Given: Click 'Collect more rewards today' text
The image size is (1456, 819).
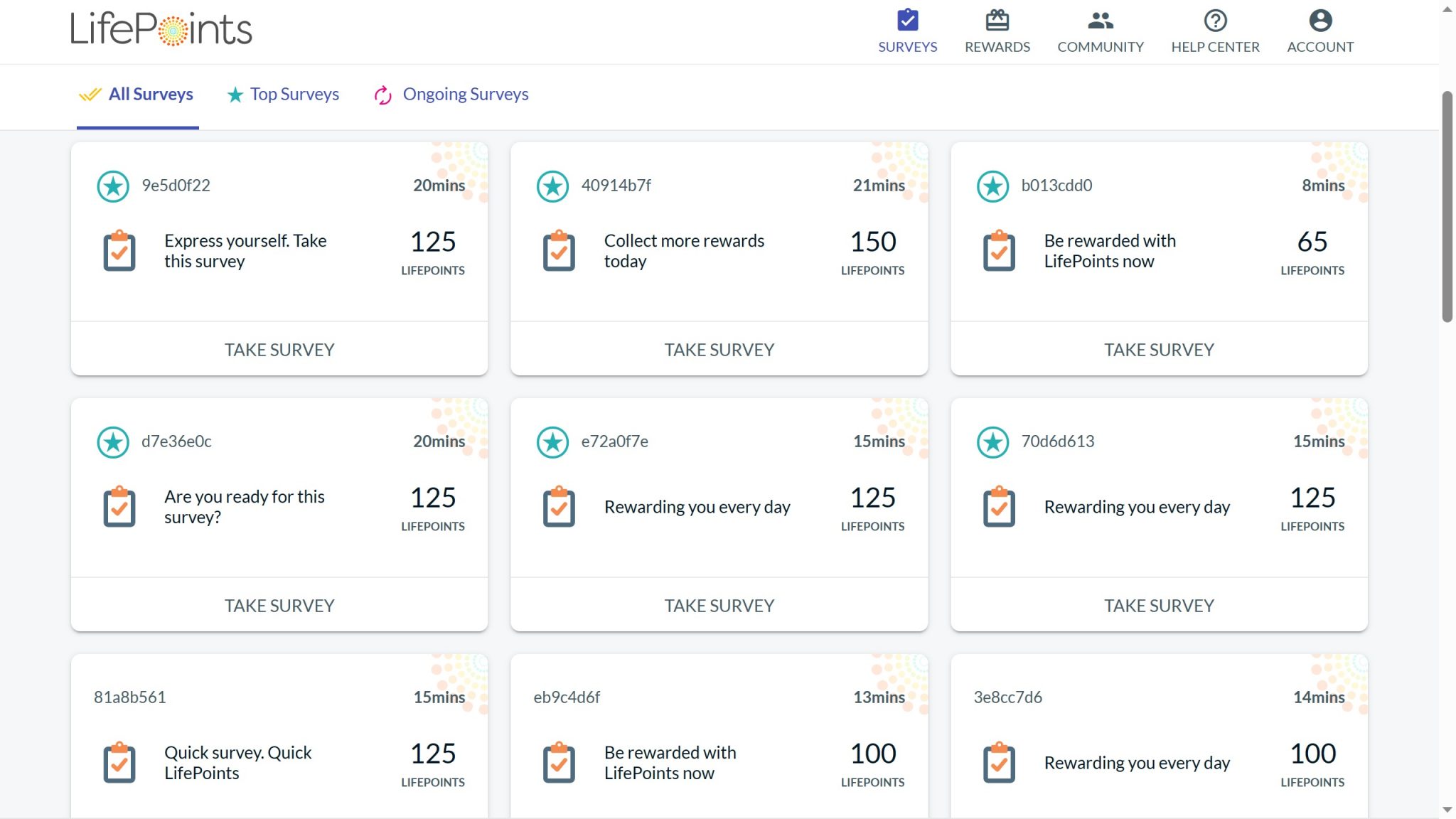Looking at the screenshot, I should 684,251.
